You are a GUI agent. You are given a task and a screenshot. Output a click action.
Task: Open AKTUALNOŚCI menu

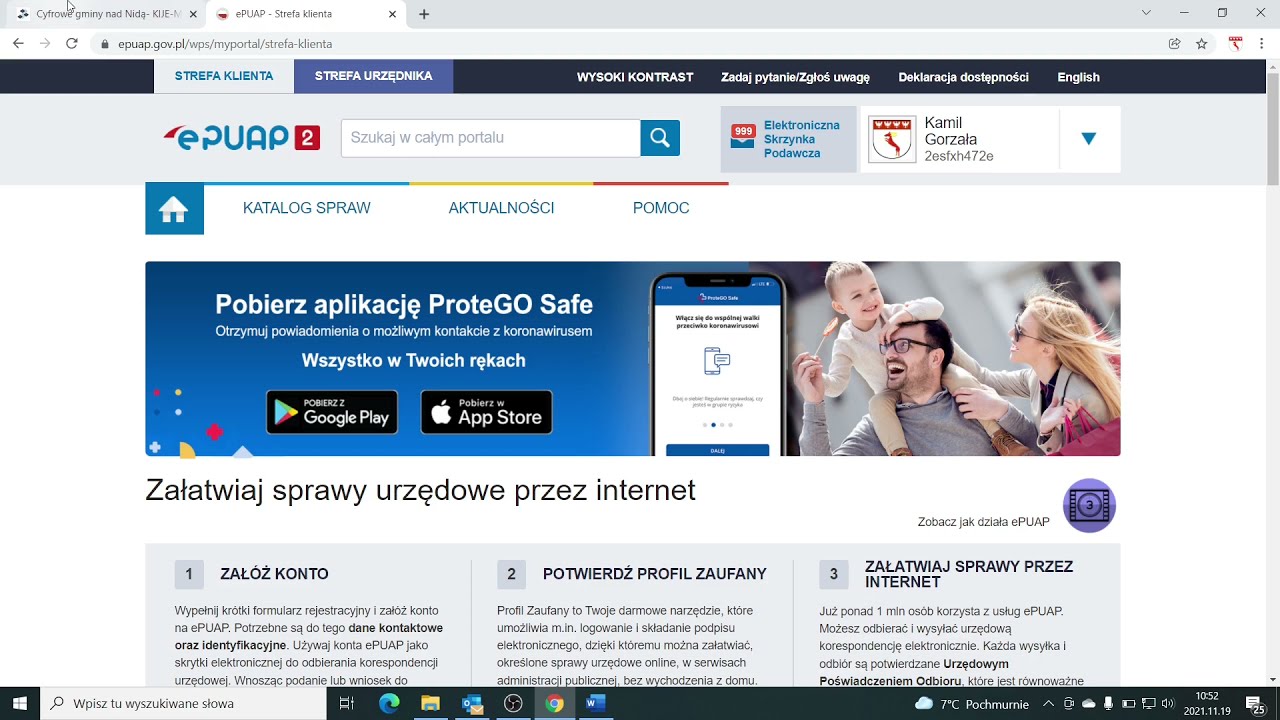tap(501, 208)
